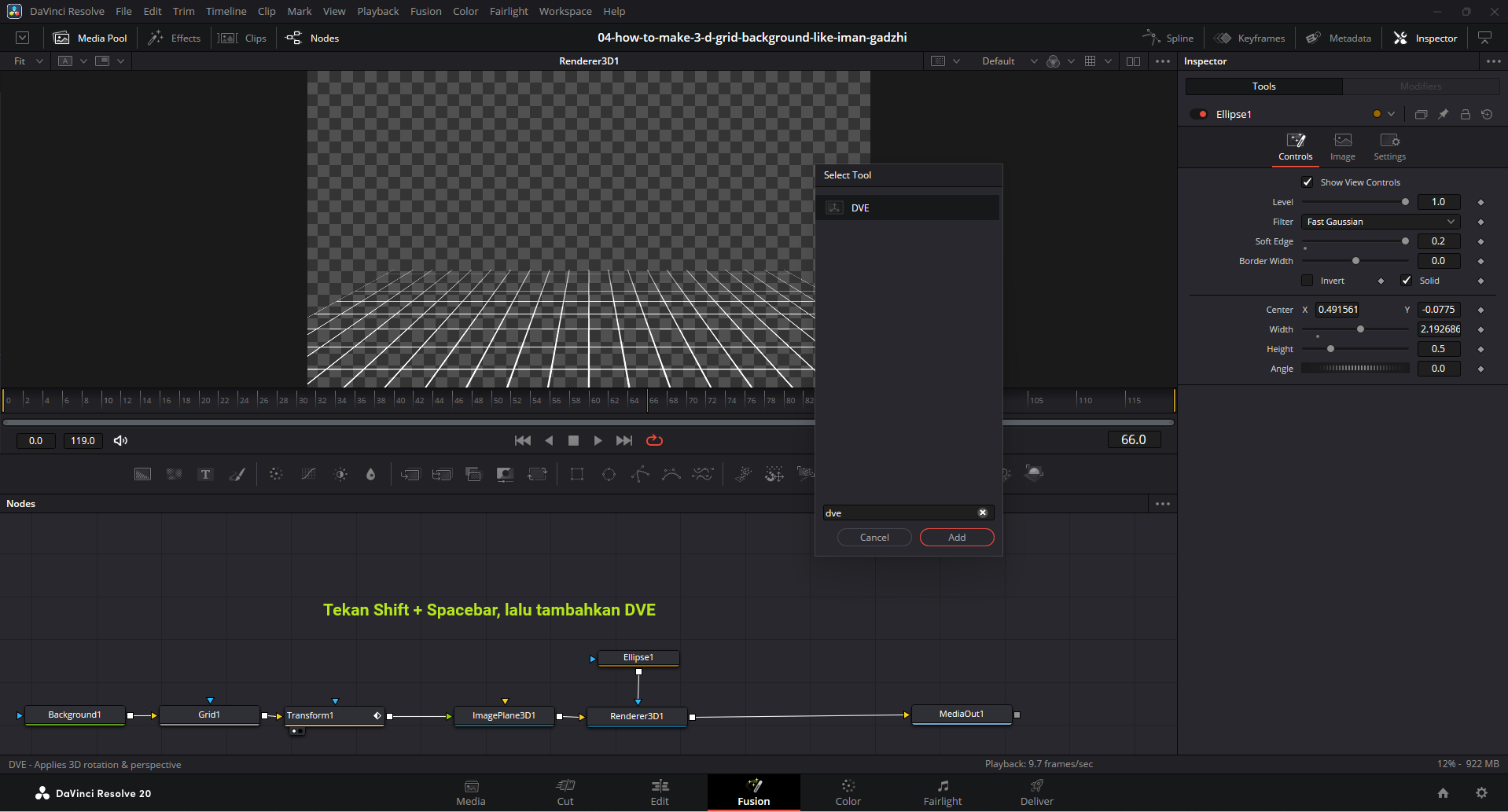Open the Fusion menu in menu bar
The image size is (1508, 812).
tap(425, 11)
